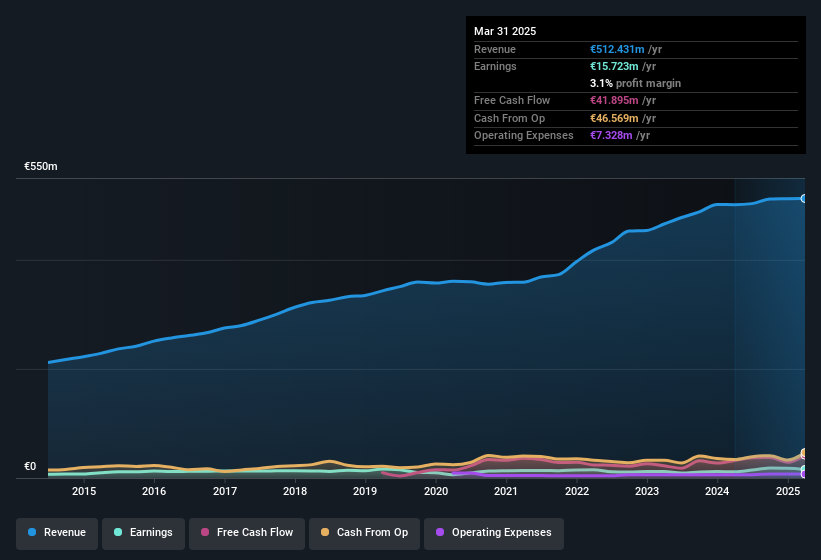Image resolution: width=821 pixels, height=560 pixels.
Task: Click the 2021 x-axis label
Action: pyautogui.click(x=506, y=491)
